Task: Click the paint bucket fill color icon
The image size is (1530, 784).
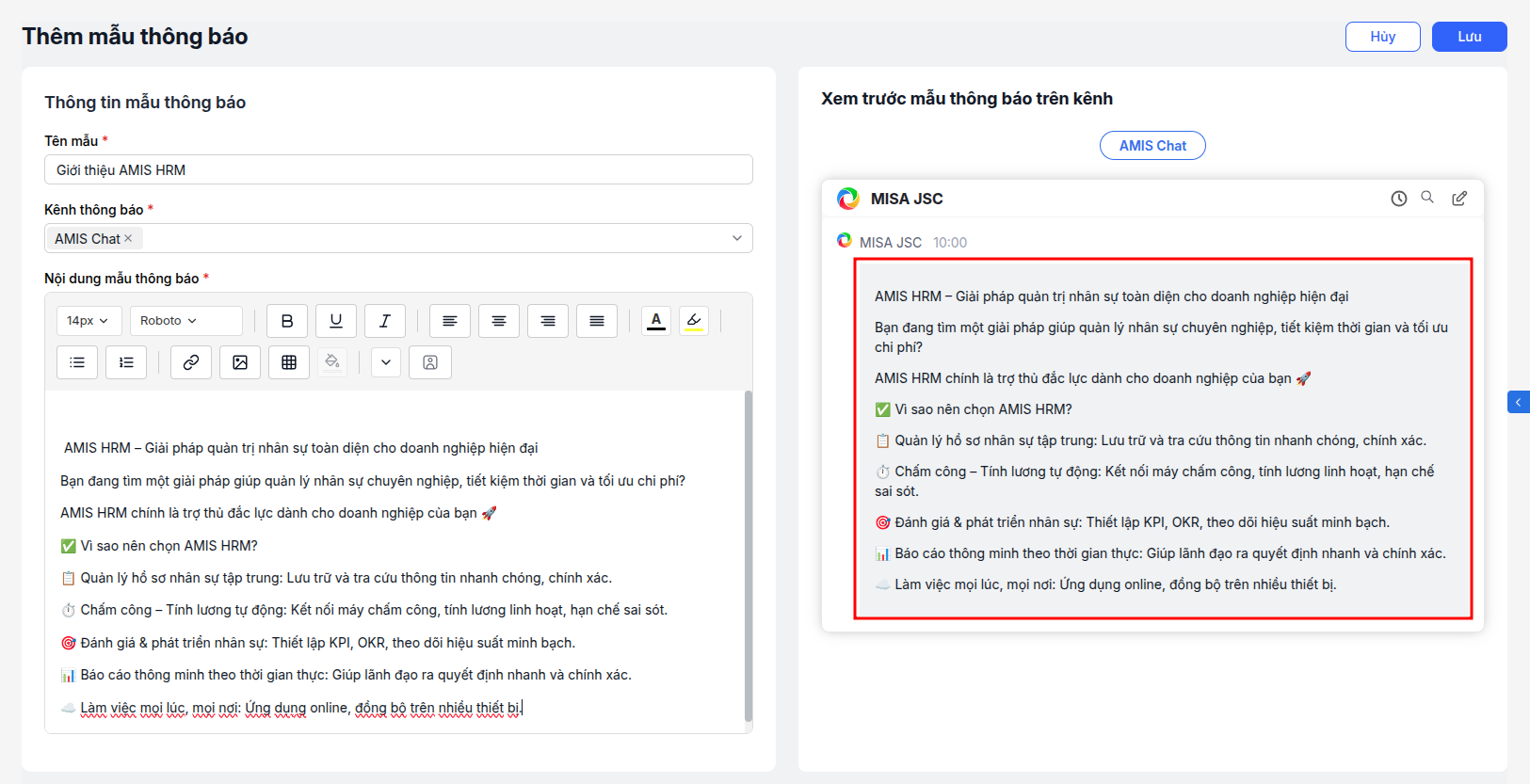Action: pyautogui.click(x=332, y=362)
